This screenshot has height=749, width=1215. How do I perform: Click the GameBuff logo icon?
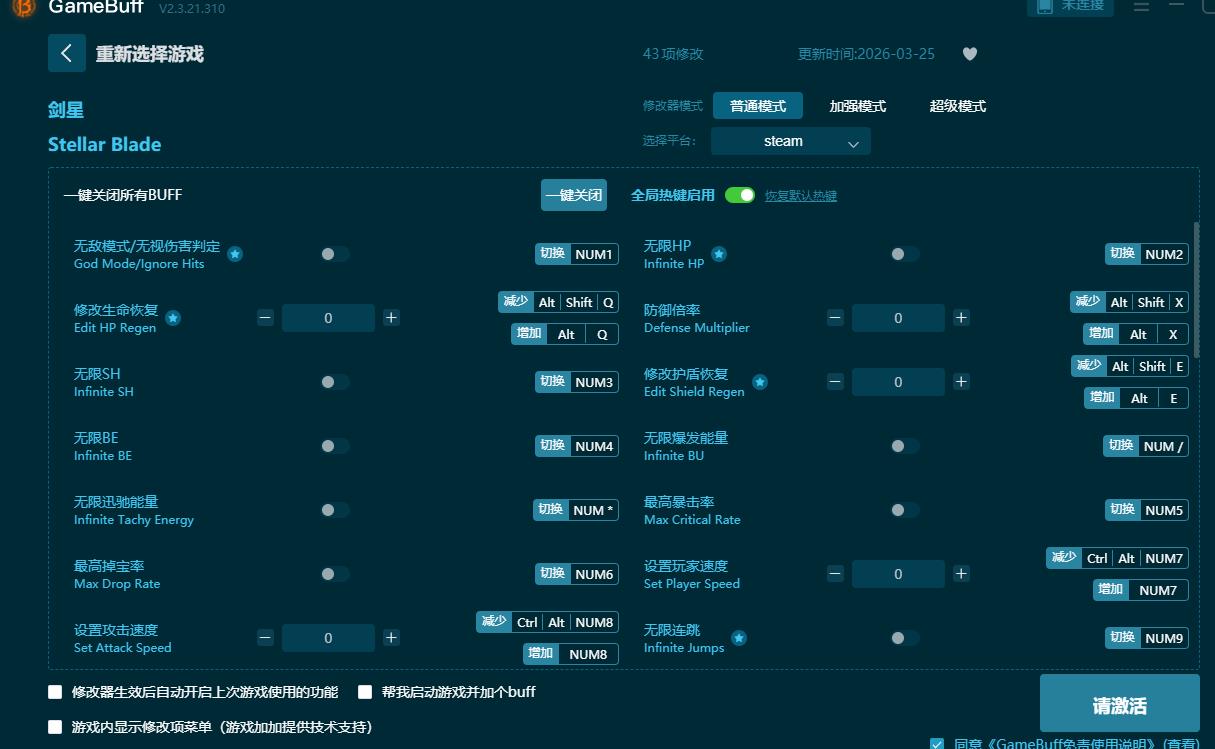(x=22, y=8)
